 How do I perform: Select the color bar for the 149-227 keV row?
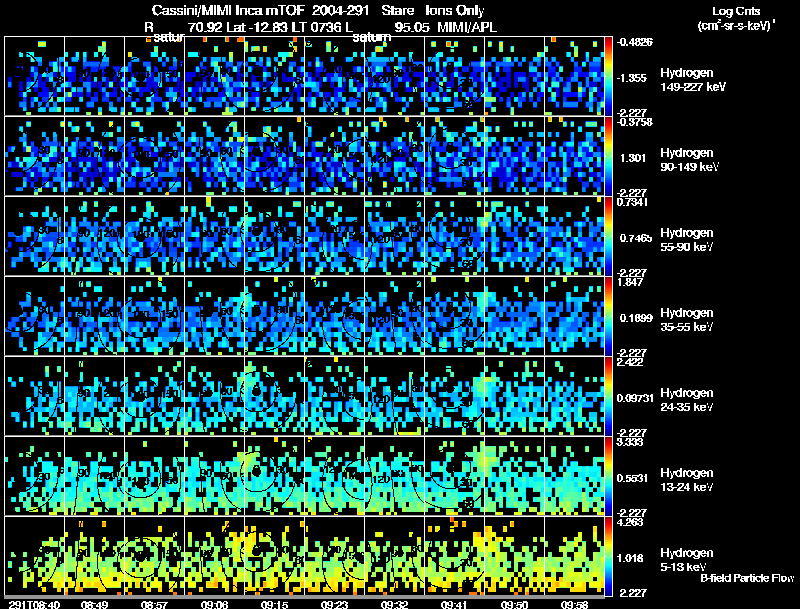608,76
